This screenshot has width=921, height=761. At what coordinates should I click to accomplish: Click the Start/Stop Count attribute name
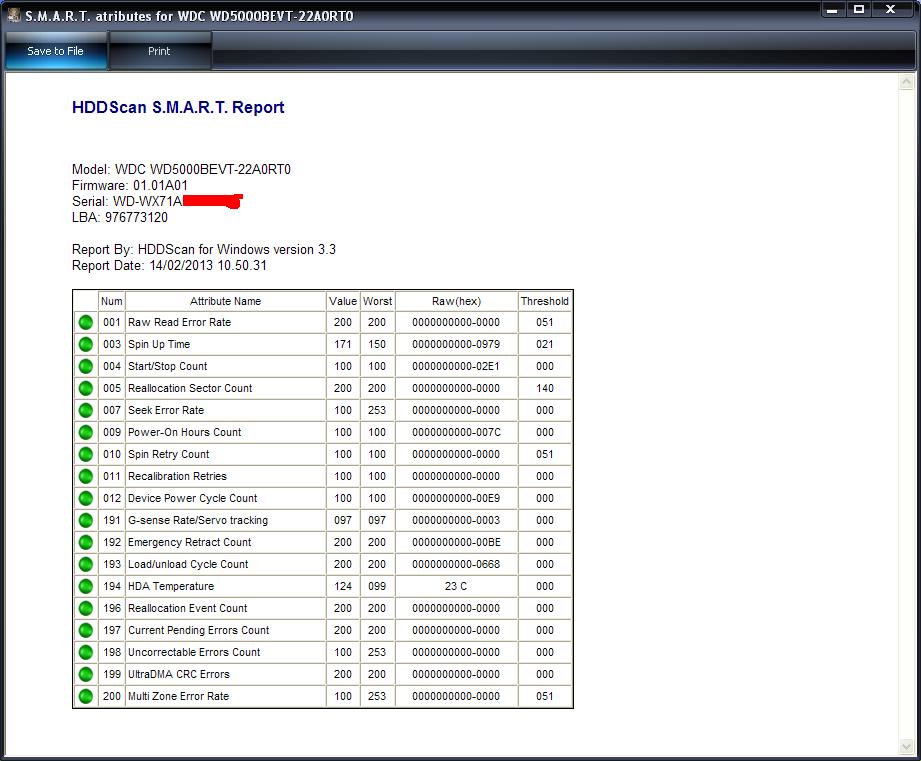167,366
